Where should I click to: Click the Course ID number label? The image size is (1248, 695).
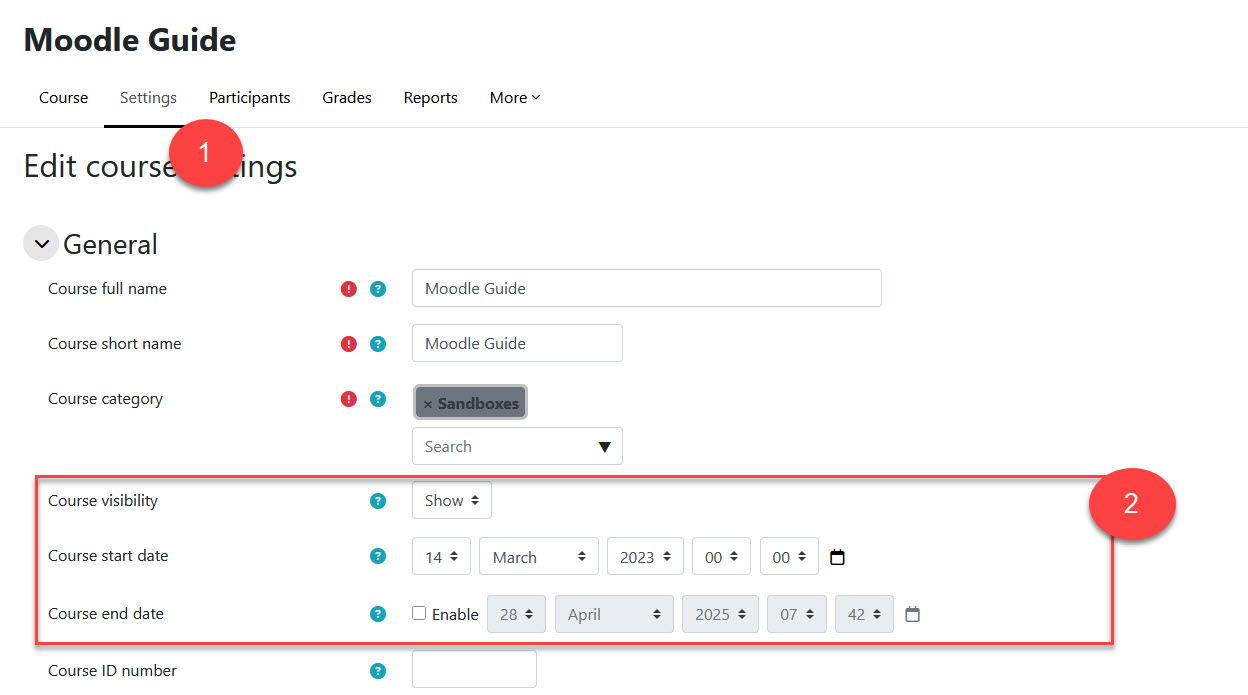coord(112,671)
